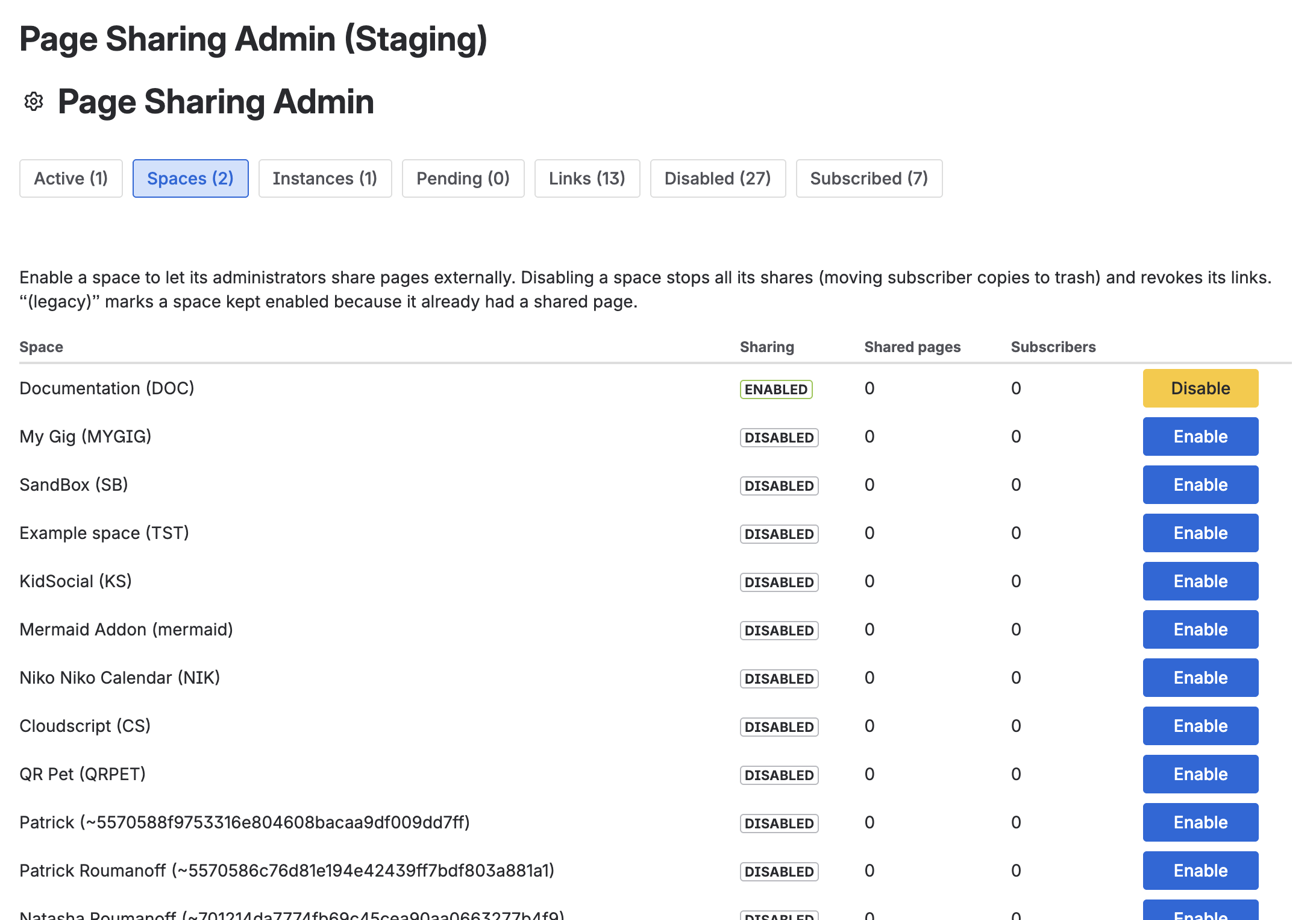Click the gear icon beside Page Sharing Admin
1316x920 pixels.
[x=34, y=101]
